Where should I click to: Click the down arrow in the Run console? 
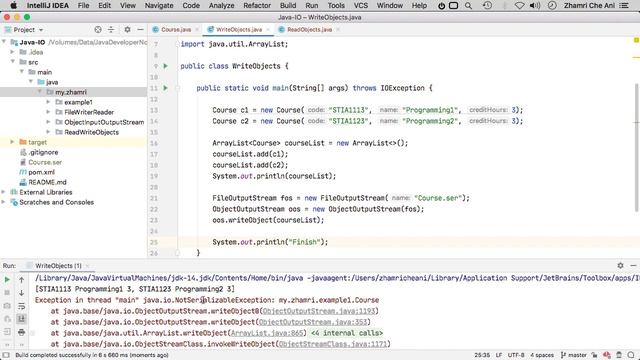[22, 293]
